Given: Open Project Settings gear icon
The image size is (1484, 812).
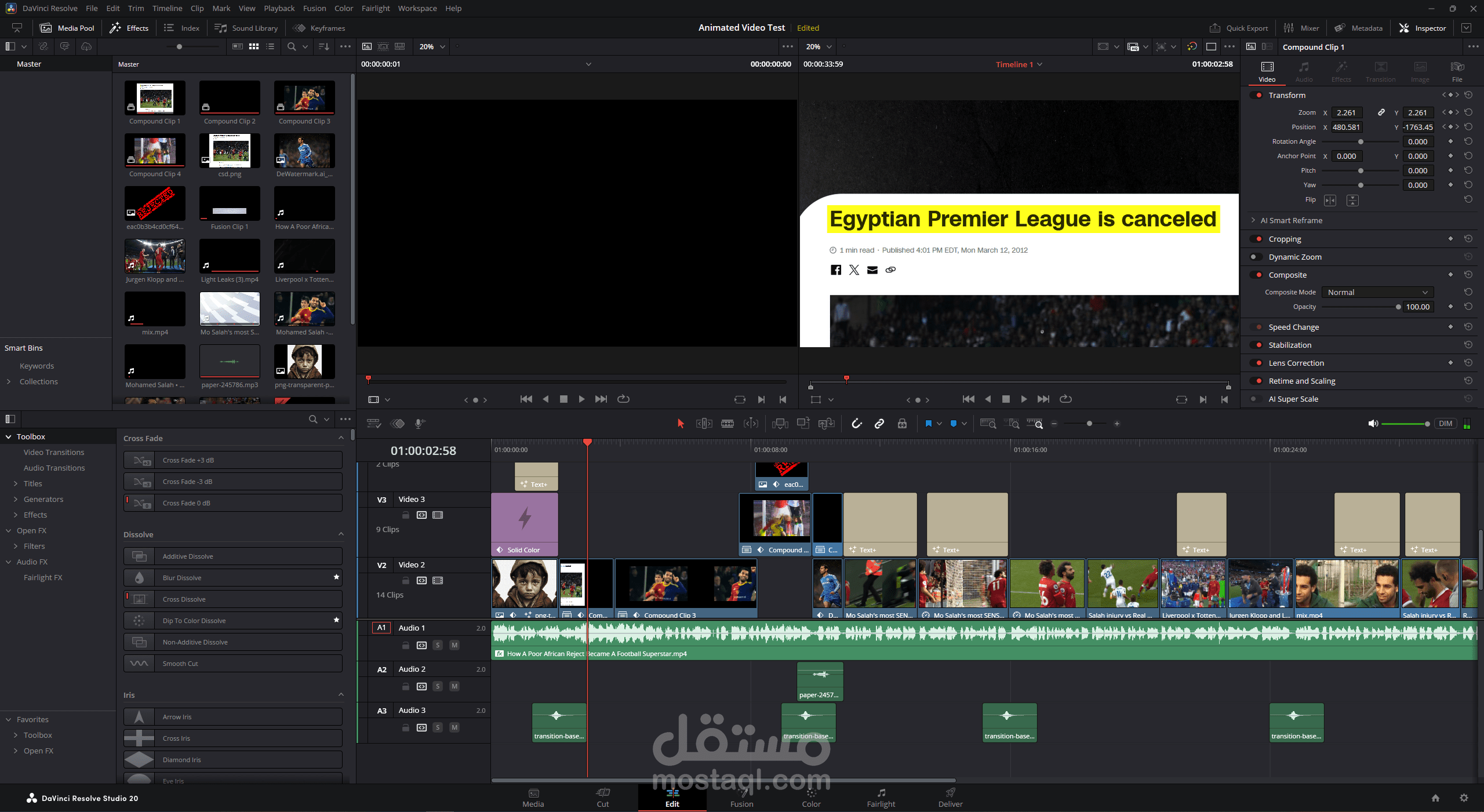Looking at the screenshot, I should coord(1464,798).
